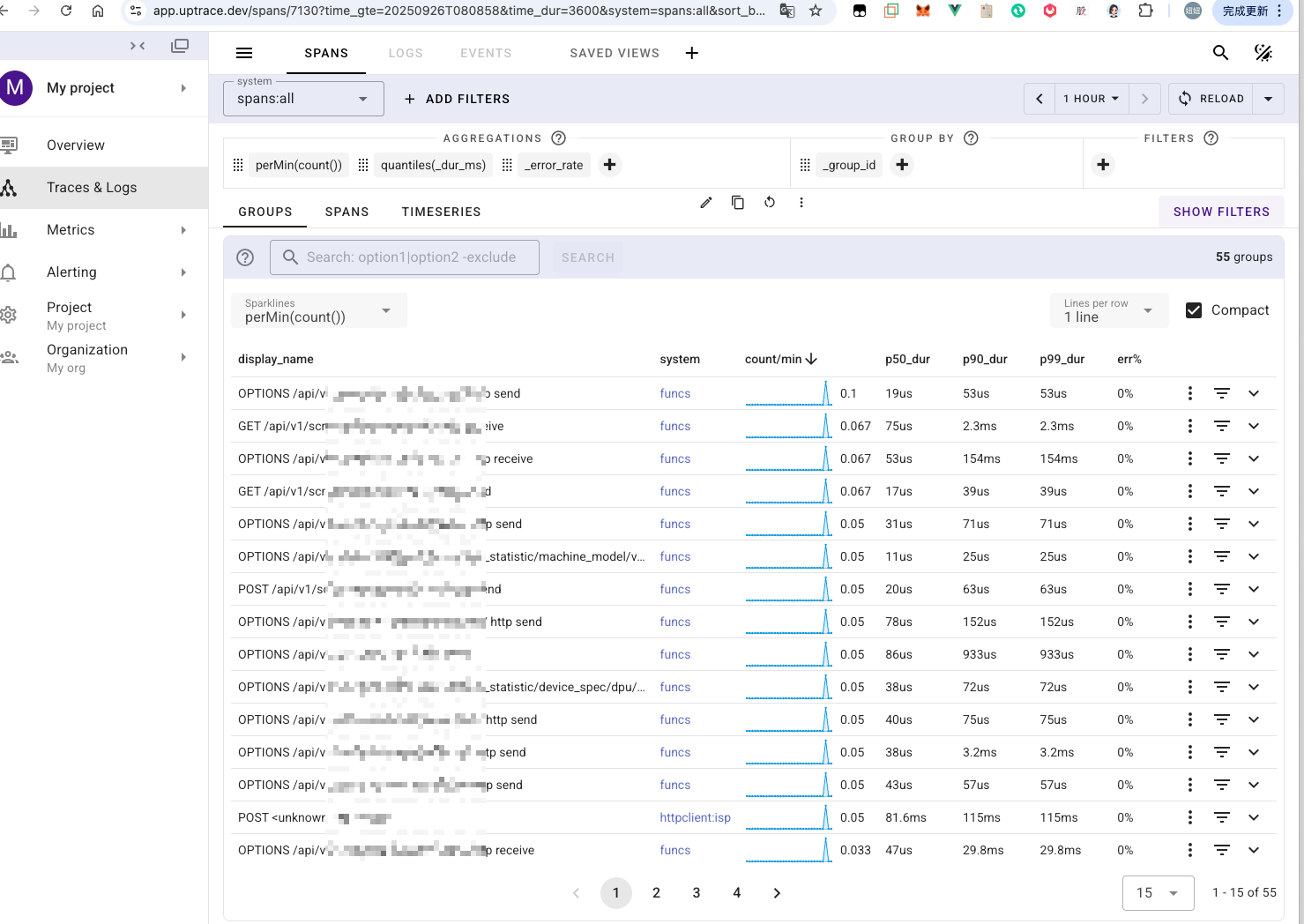1304x924 pixels.
Task: Click the help icon next to AGGREGATIONS
Action: [558, 138]
